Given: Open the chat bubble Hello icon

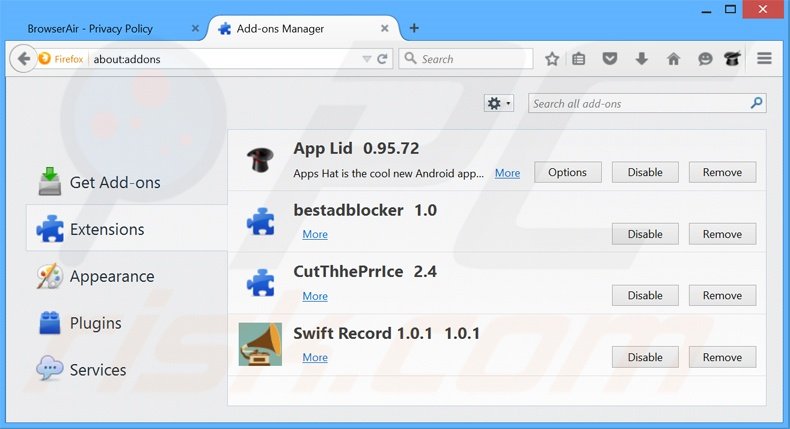Looking at the screenshot, I should tap(705, 59).
